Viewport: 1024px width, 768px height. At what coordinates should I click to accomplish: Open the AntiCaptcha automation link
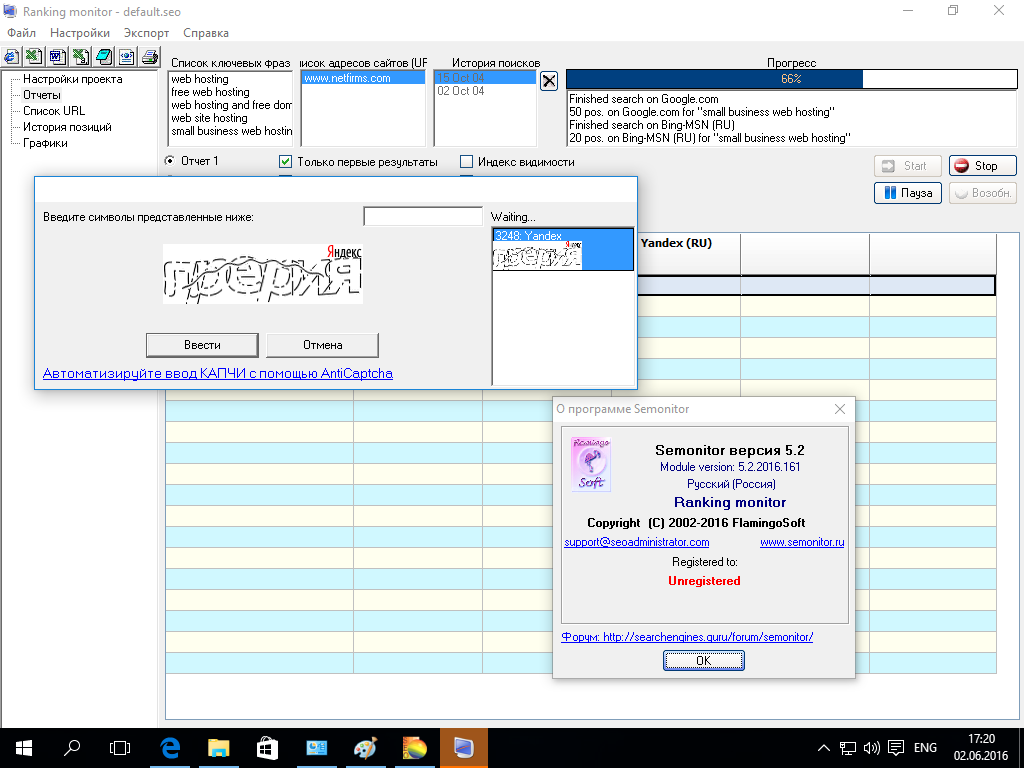217,373
